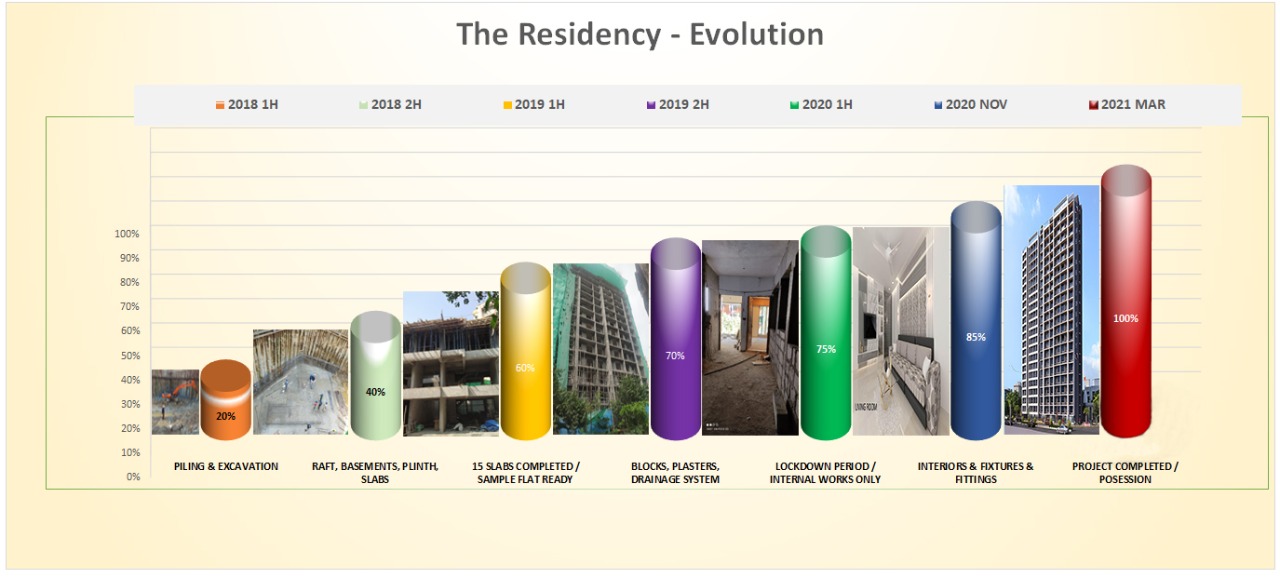Click the red 2021 MAR legend marker
The width and height of the screenshot is (1280, 578).
[x=1094, y=105]
